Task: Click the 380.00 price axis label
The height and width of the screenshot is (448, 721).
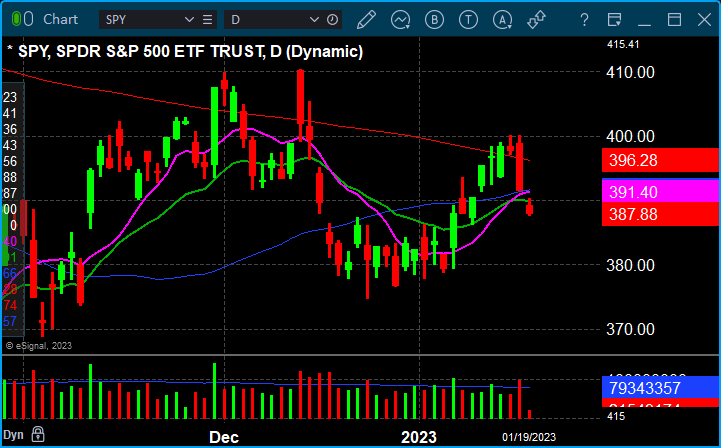Action: coord(630,265)
